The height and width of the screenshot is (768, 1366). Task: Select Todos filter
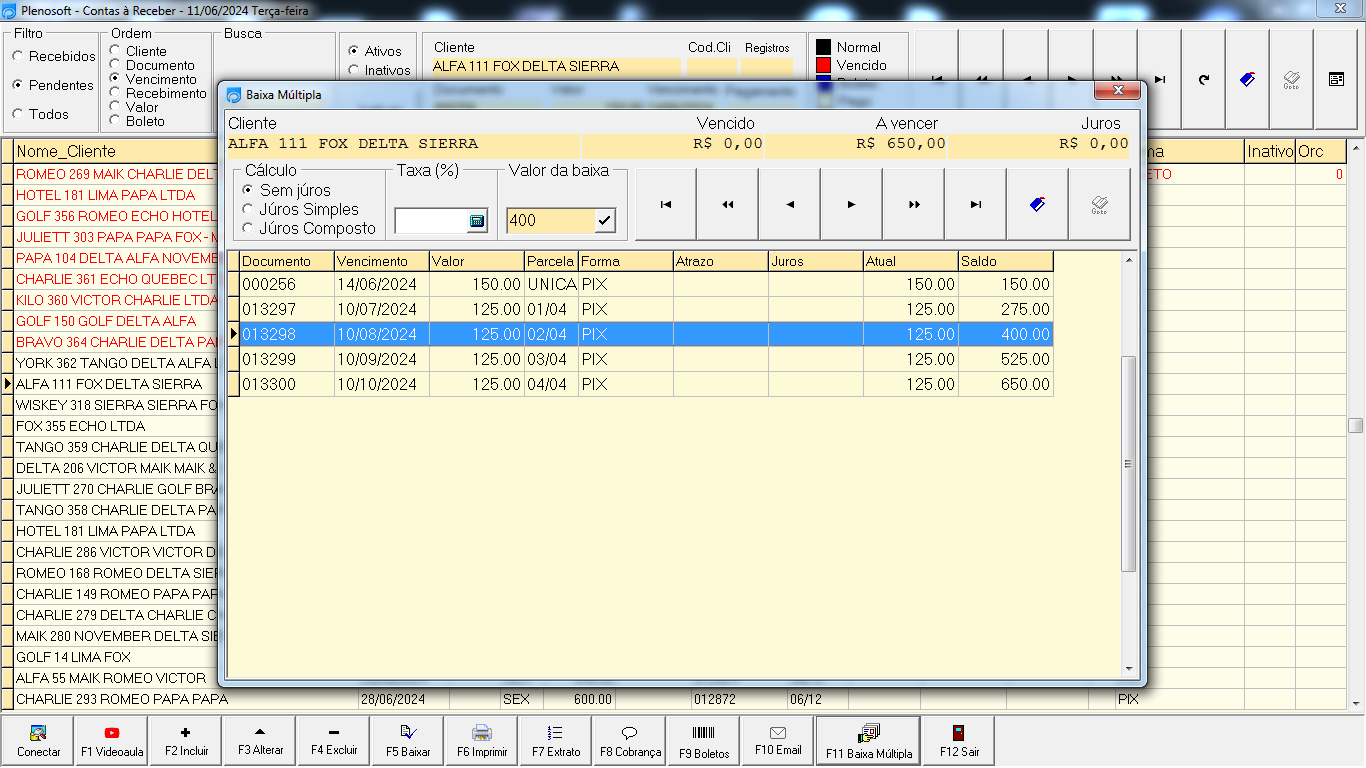[x=41, y=114]
